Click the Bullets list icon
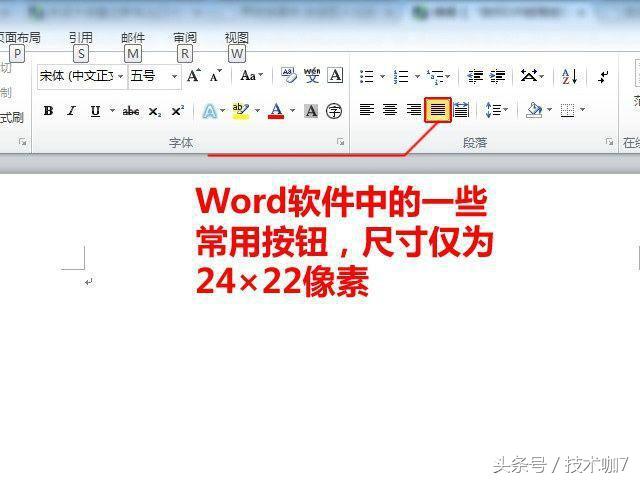This screenshot has height=480, width=640. (367, 76)
